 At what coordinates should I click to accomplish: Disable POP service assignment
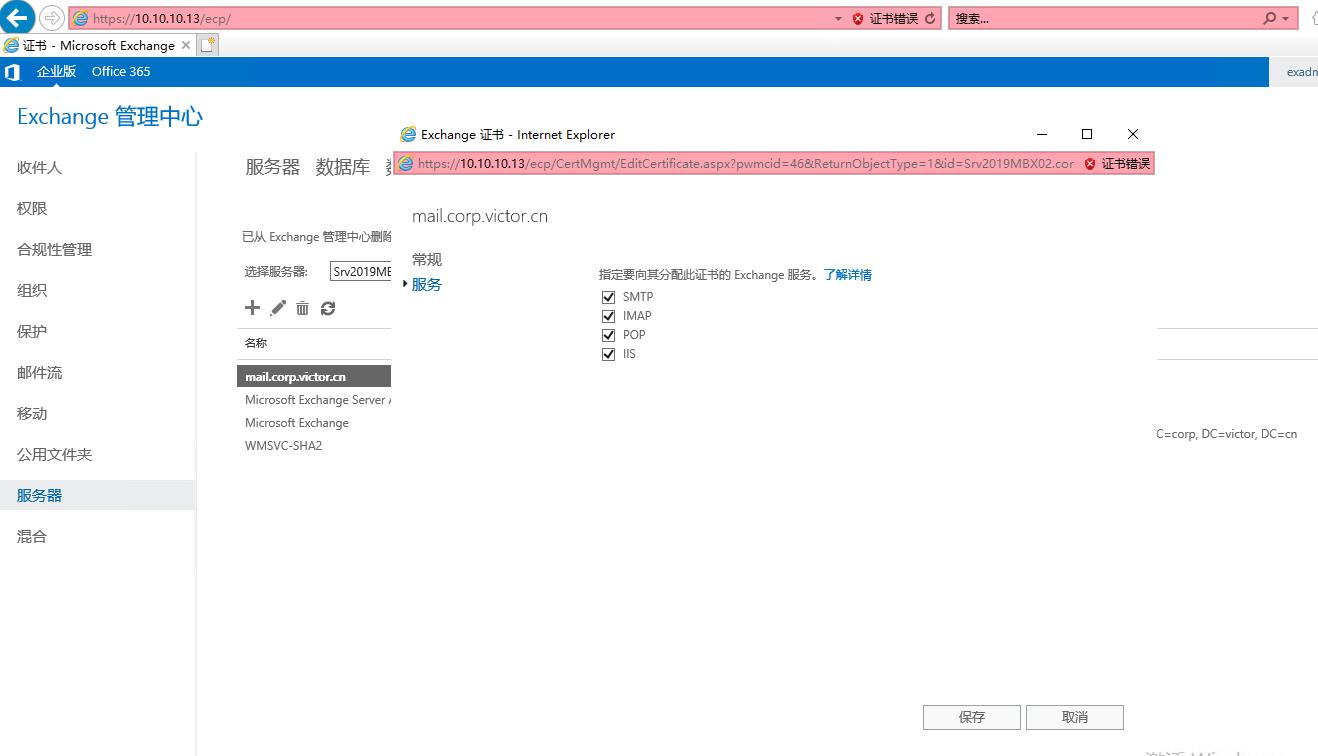[609, 334]
